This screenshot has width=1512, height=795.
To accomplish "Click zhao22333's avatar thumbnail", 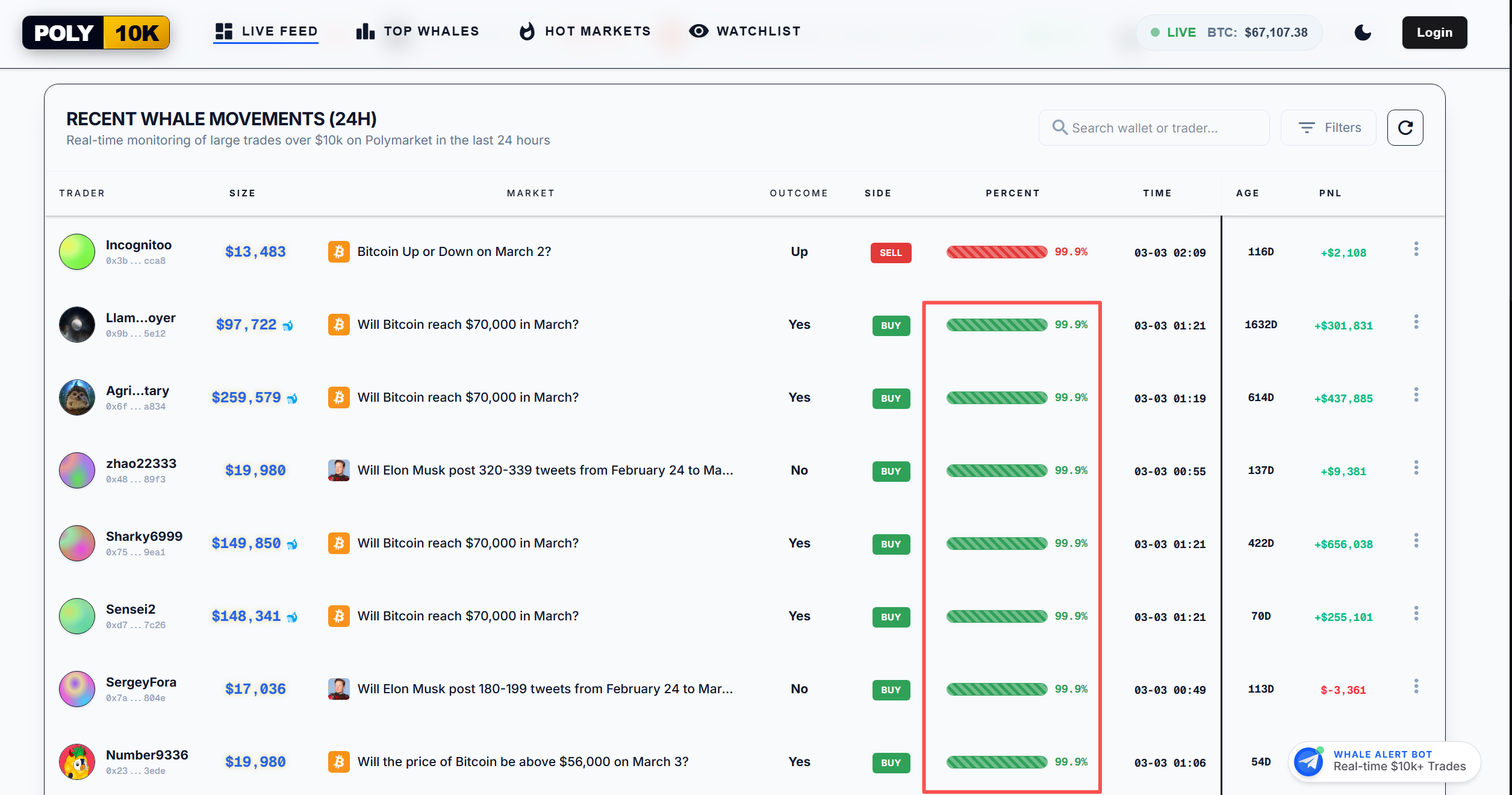I will tap(77, 470).
